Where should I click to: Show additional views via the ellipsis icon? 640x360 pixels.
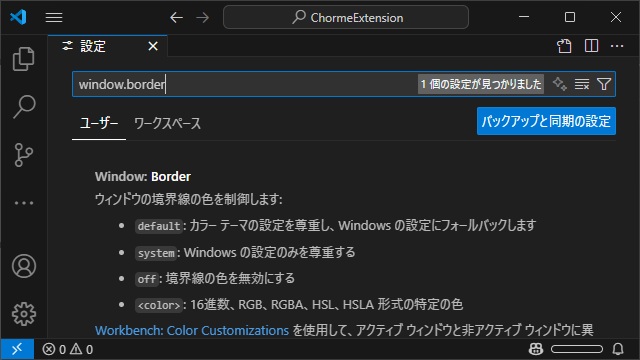coord(24,203)
